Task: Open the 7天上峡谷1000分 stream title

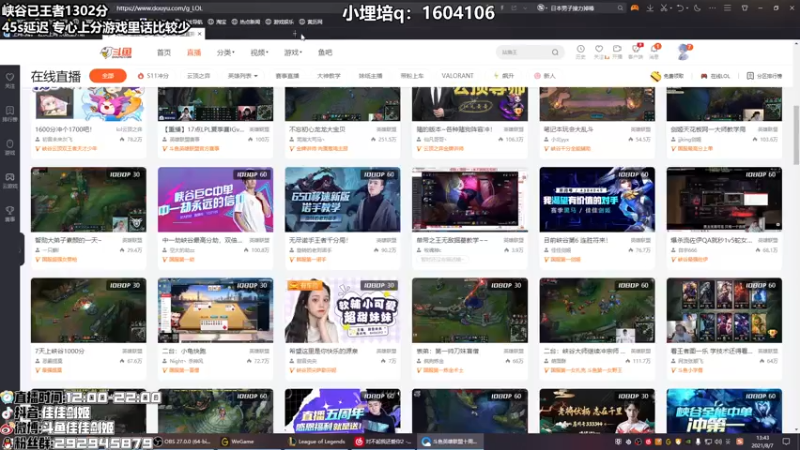Action: [60, 351]
